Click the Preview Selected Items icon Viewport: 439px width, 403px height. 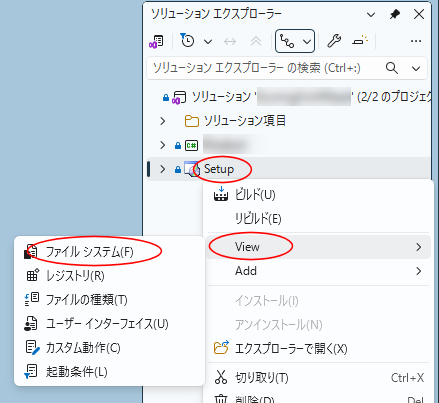pyautogui.click(x=360, y=41)
